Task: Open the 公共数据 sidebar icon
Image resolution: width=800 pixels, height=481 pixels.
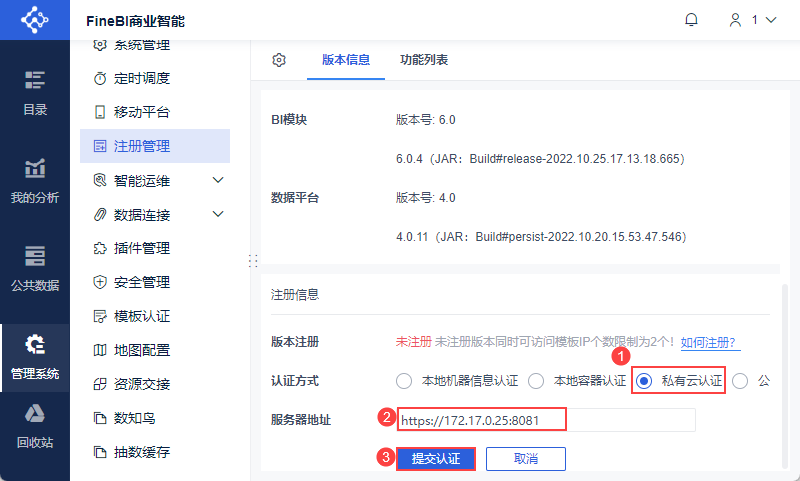Action: (35, 256)
